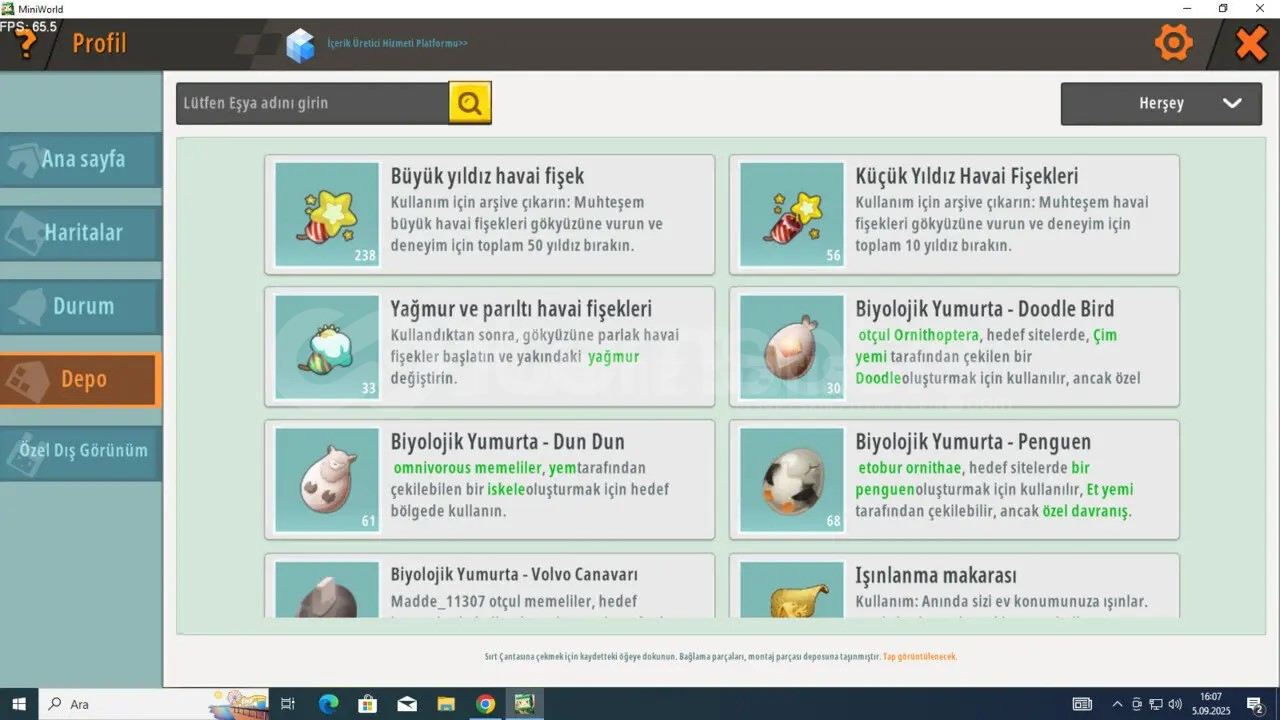The height and width of the screenshot is (720, 1280).
Task: Pick the Penguen egg icon
Action: click(x=792, y=480)
